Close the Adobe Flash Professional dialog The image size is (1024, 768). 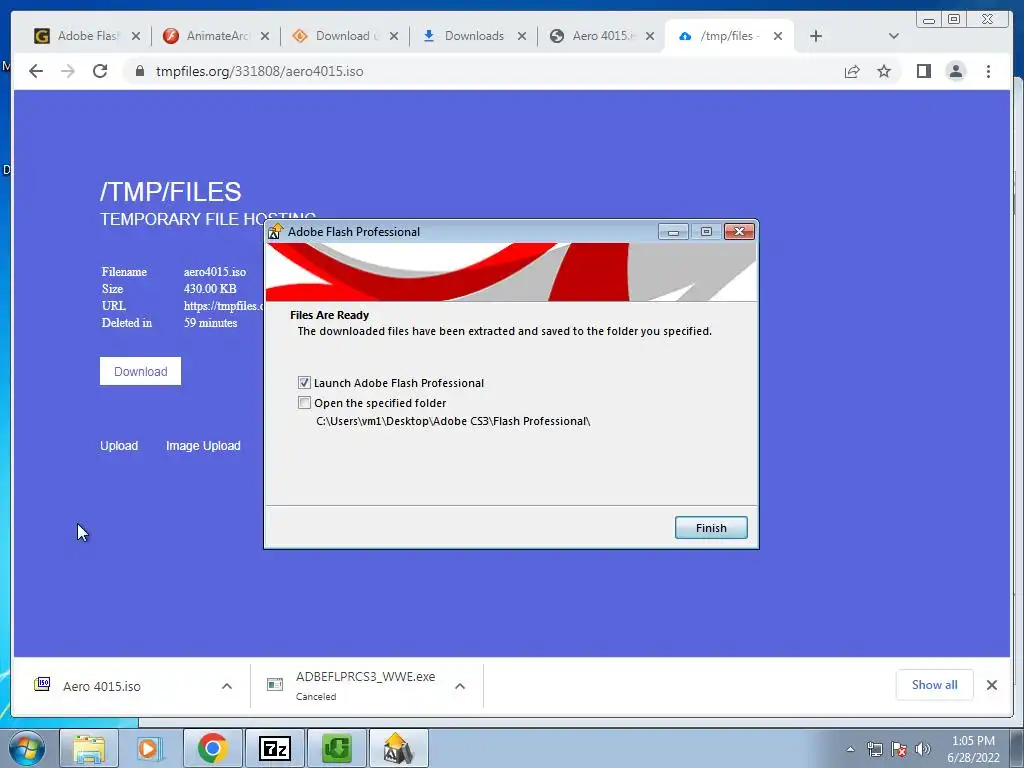coord(739,231)
